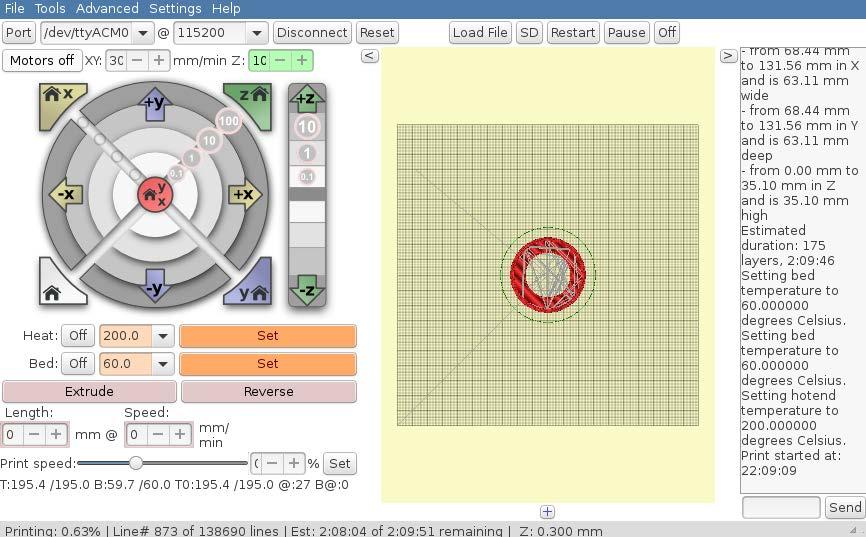Decrease XY feedrate with minus

coord(138,60)
